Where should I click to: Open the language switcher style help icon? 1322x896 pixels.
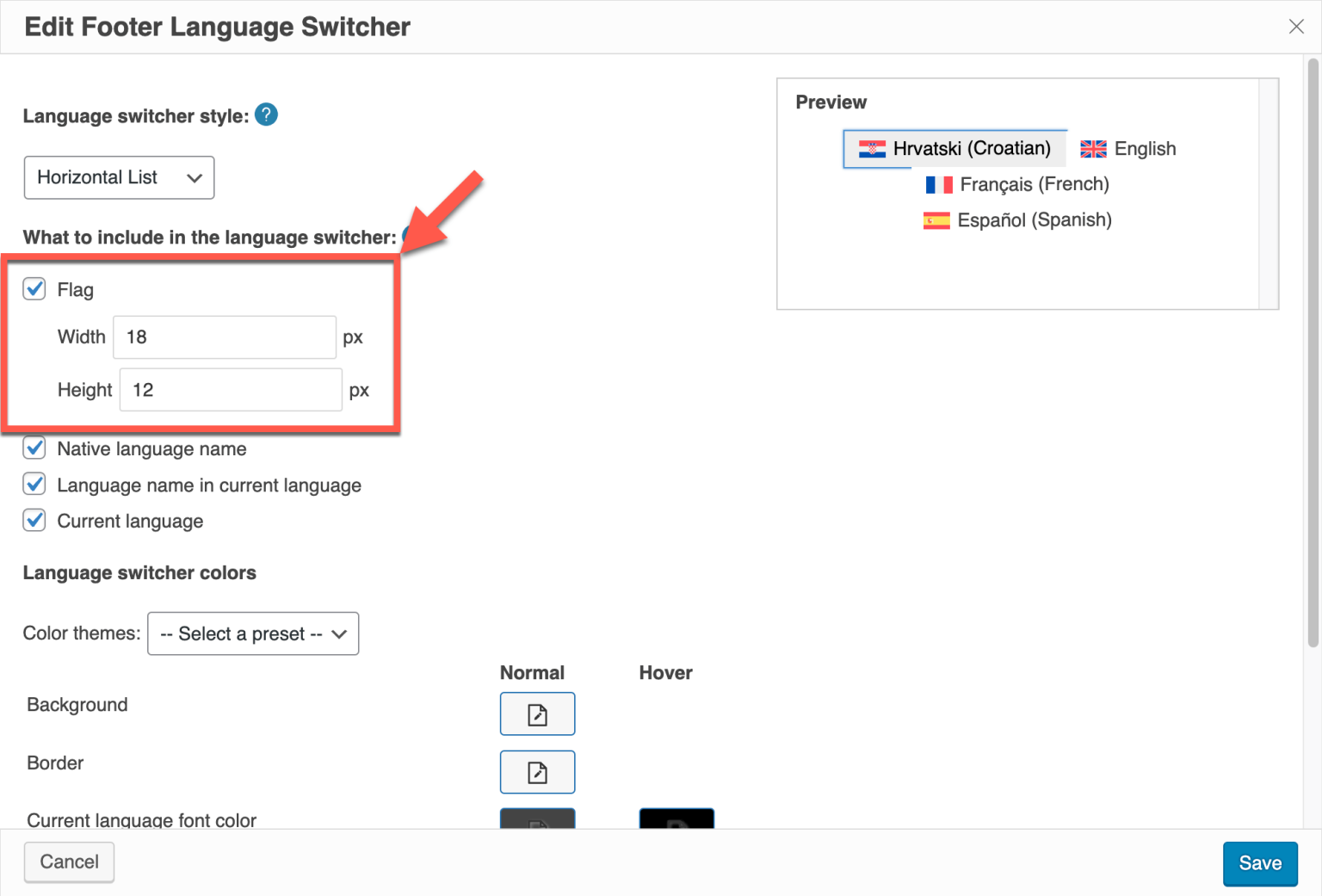pyautogui.click(x=266, y=114)
